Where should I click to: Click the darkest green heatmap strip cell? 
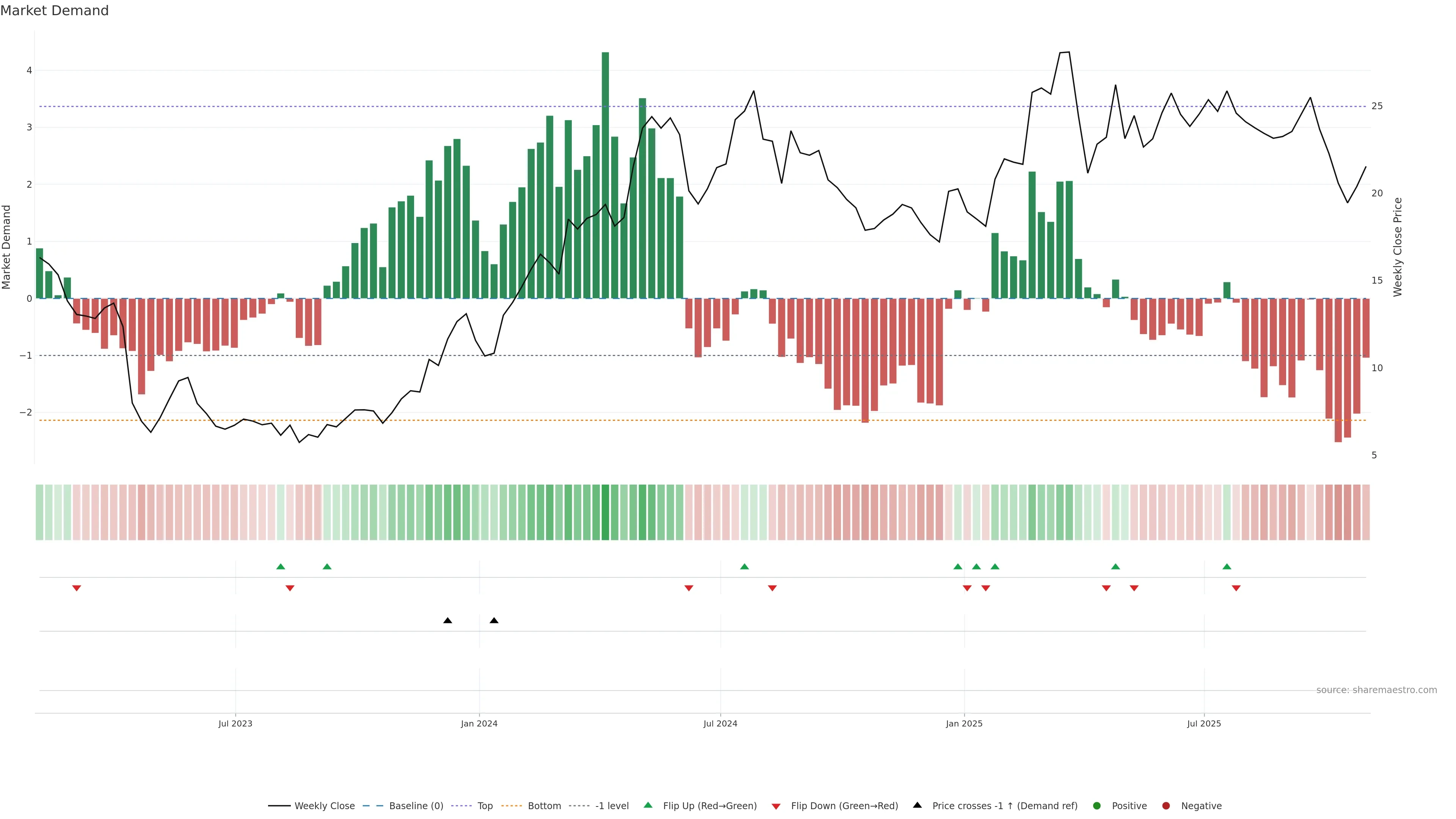point(606,512)
